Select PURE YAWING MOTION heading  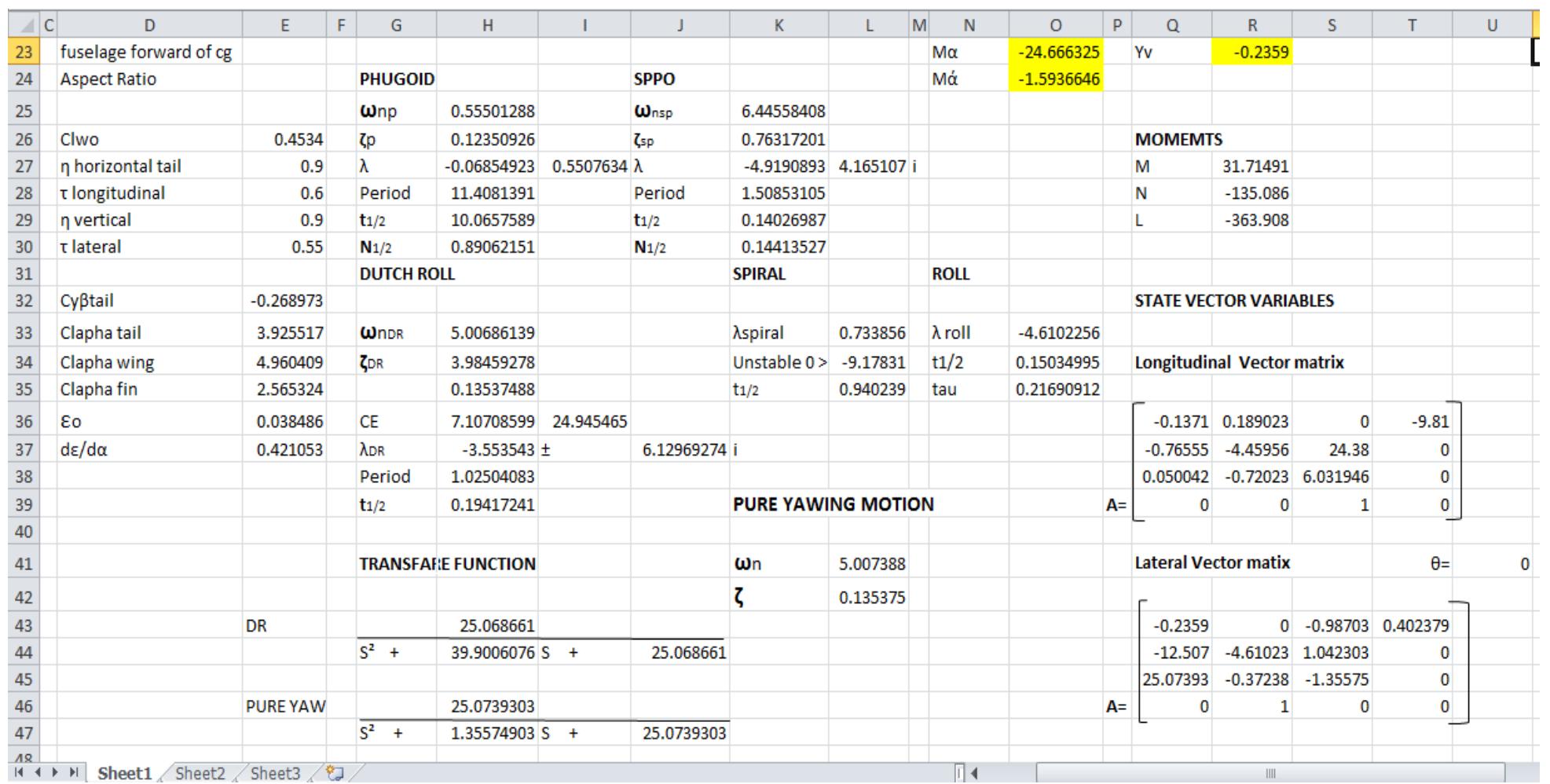[x=834, y=504]
